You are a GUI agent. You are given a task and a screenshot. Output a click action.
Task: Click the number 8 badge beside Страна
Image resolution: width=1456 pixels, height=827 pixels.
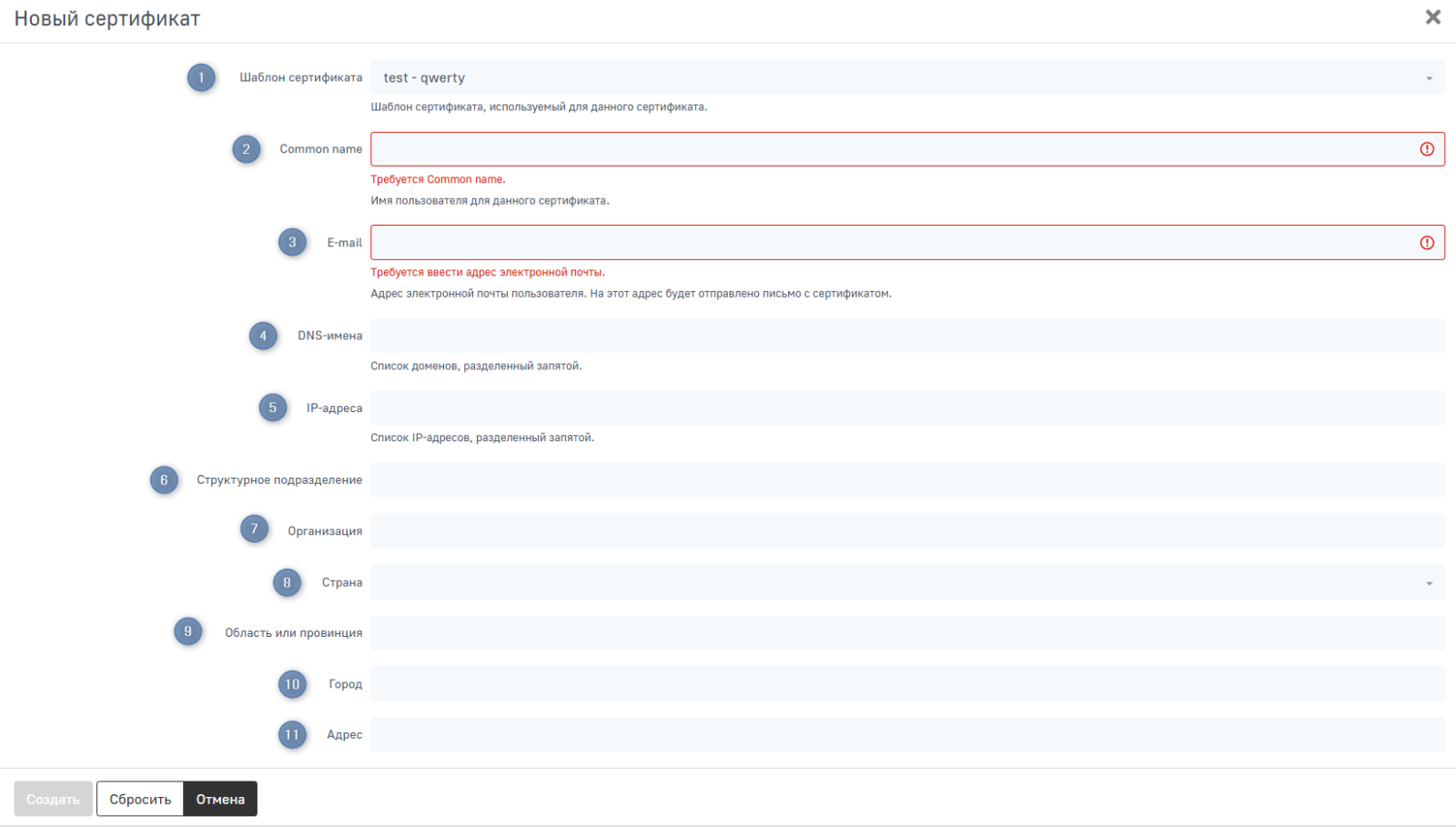(x=287, y=582)
